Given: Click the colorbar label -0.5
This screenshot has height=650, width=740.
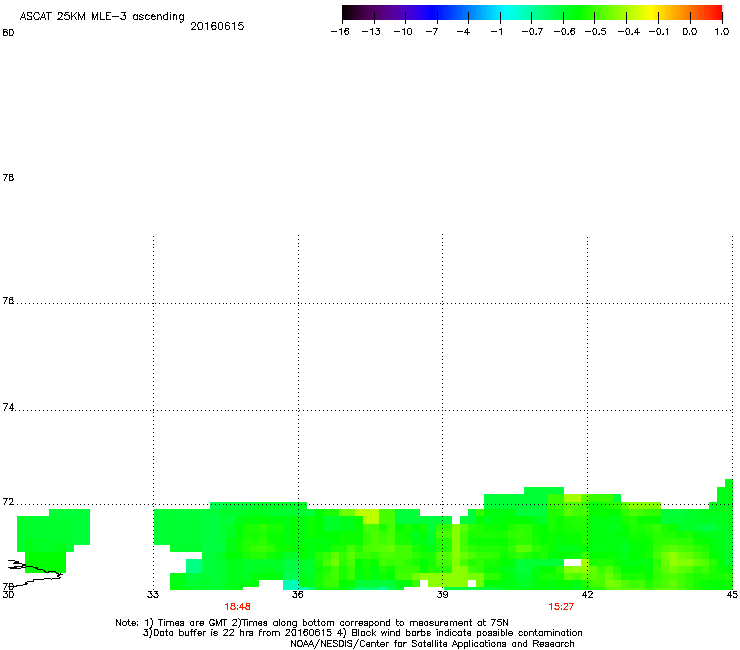Looking at the screenshot, I should (596, 32).
